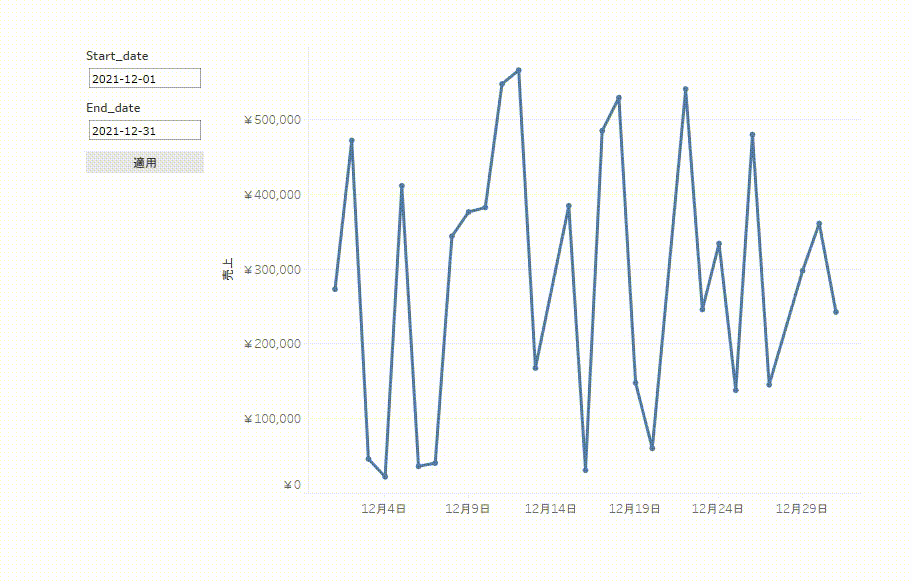This screenshot has height=584, width=912.
Task: Click the Start_date label
Action: (117, 56)
